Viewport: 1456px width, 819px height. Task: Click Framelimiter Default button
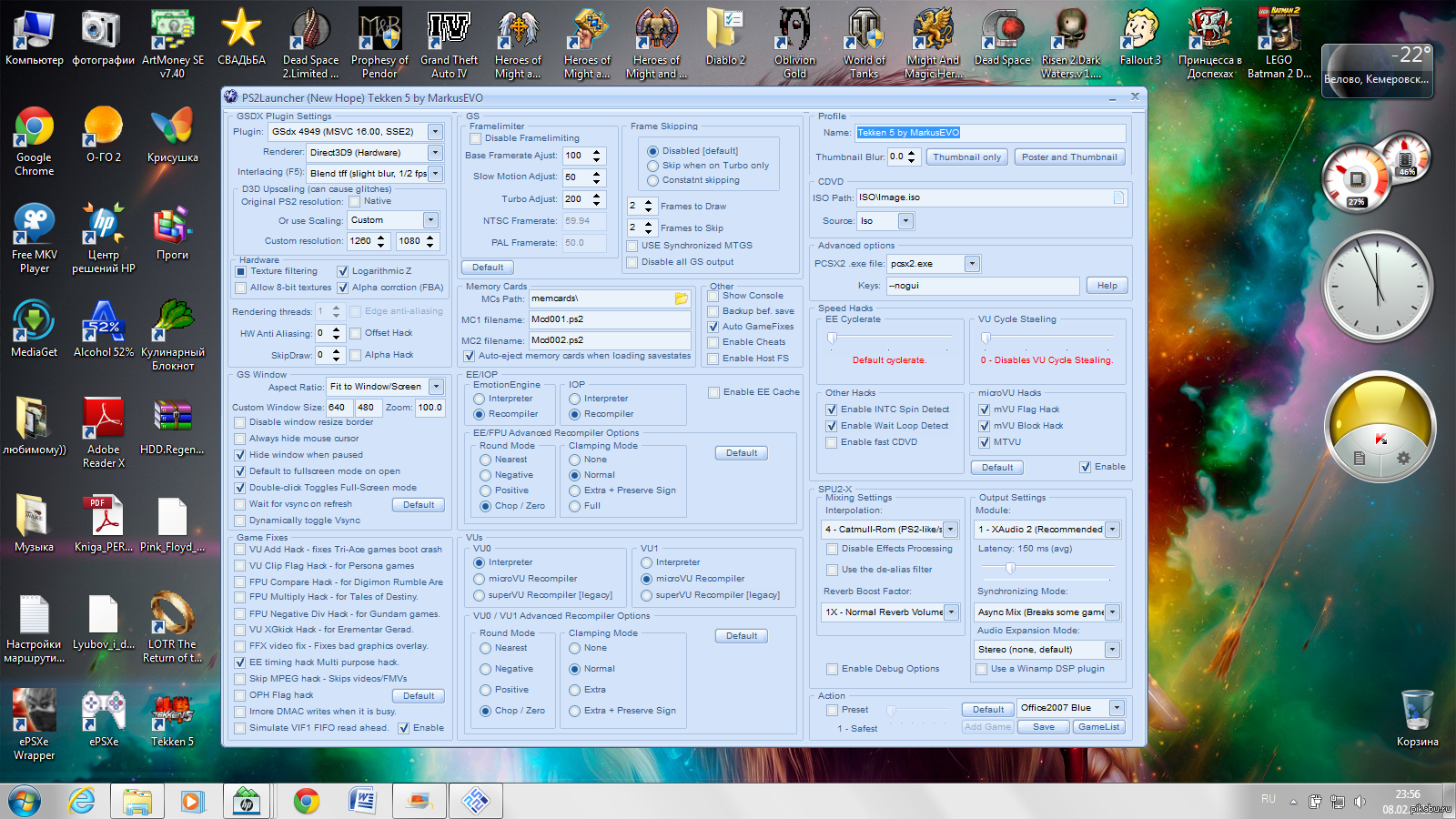point(488,268)
